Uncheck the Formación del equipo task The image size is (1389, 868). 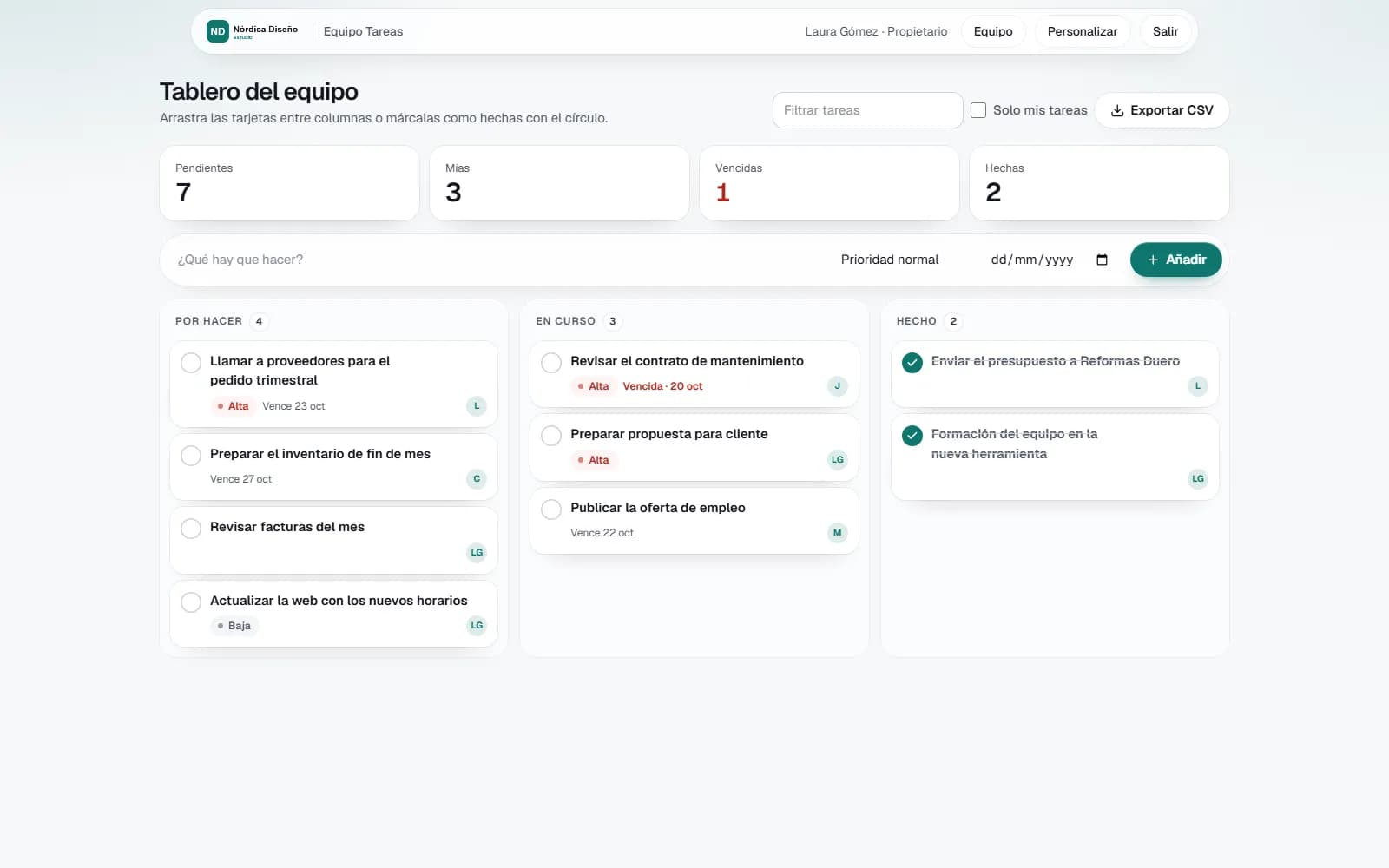[912, 436]
